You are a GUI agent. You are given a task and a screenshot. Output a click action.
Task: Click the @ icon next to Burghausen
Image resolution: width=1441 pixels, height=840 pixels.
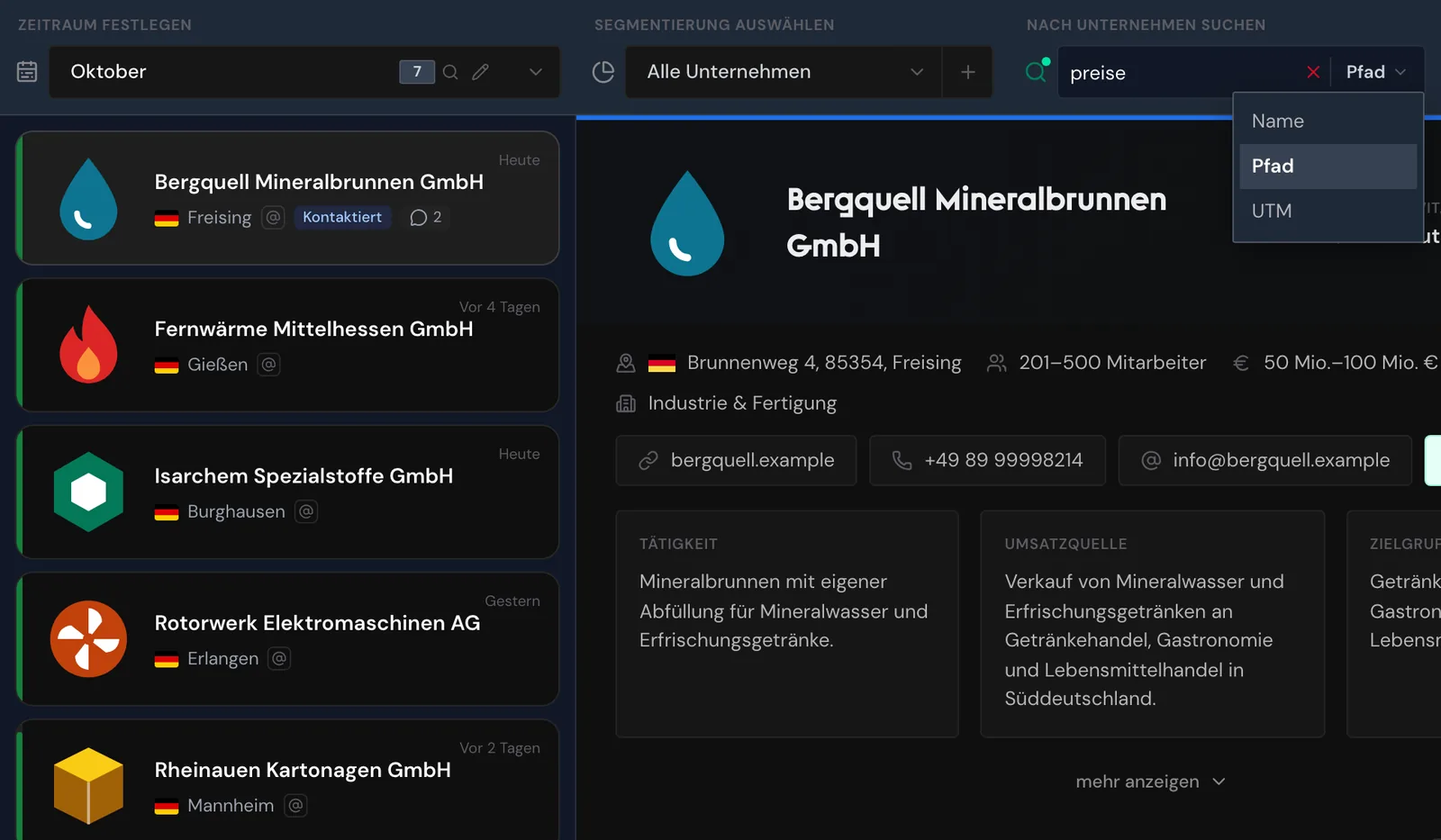tap(306, 511)
